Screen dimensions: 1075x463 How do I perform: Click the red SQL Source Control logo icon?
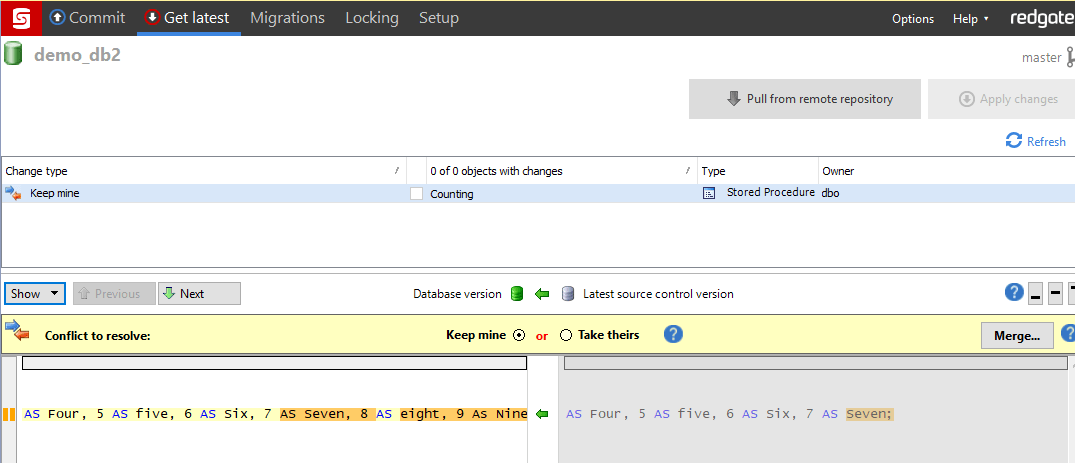[x=21, y=18]
